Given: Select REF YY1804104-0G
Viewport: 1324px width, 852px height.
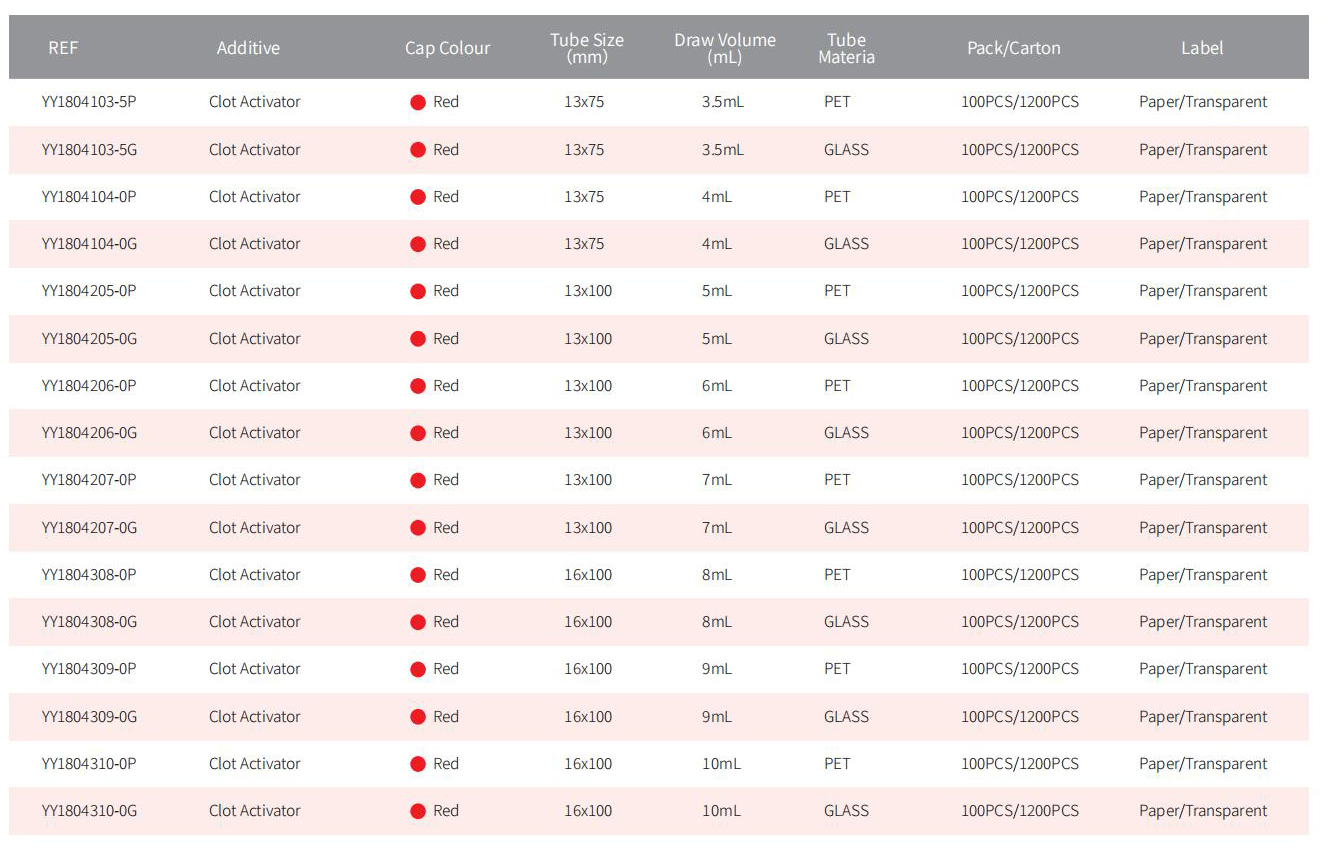Looking at the screenshot, I should 89,244.
